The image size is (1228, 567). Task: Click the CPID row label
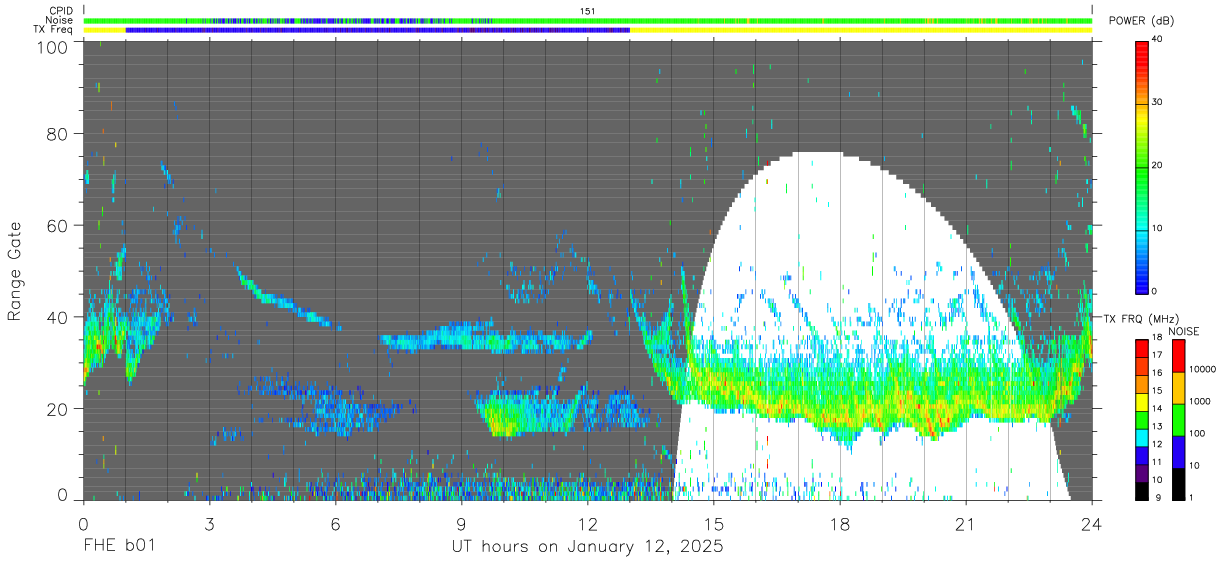point(60,11)
